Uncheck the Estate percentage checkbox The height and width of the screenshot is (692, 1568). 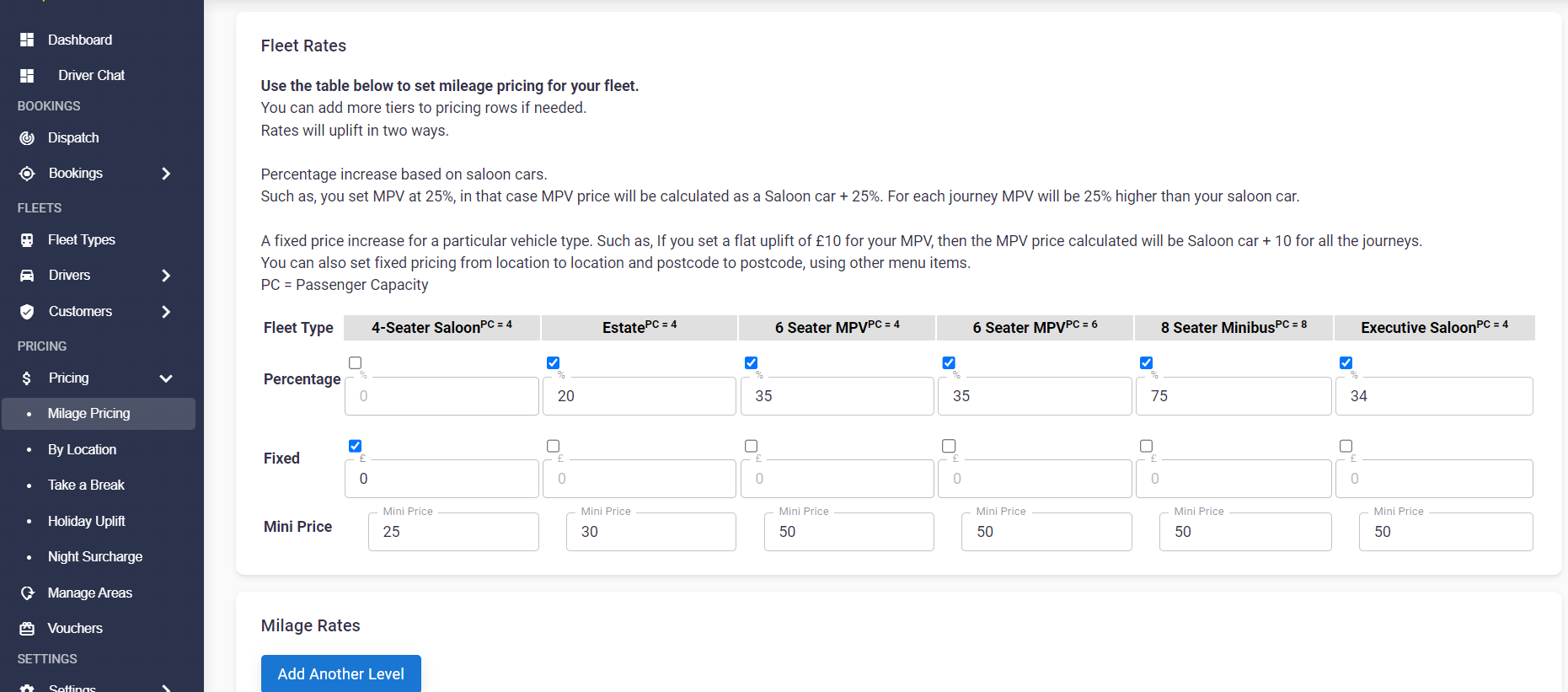(x=553, y=363)
